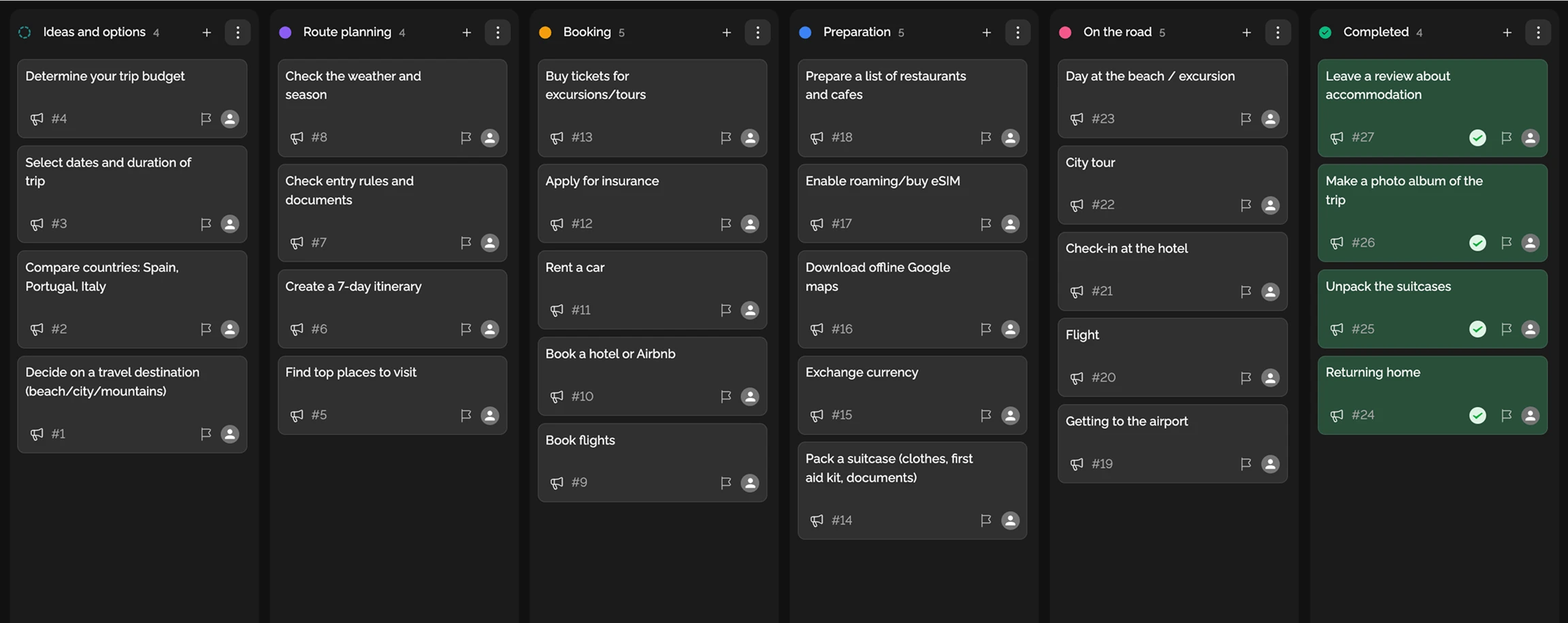The height and width of the screenshot is (623, 1568).
Task: Toggle completion checkmark on Returning home card
Action: tap(1477, 416)
